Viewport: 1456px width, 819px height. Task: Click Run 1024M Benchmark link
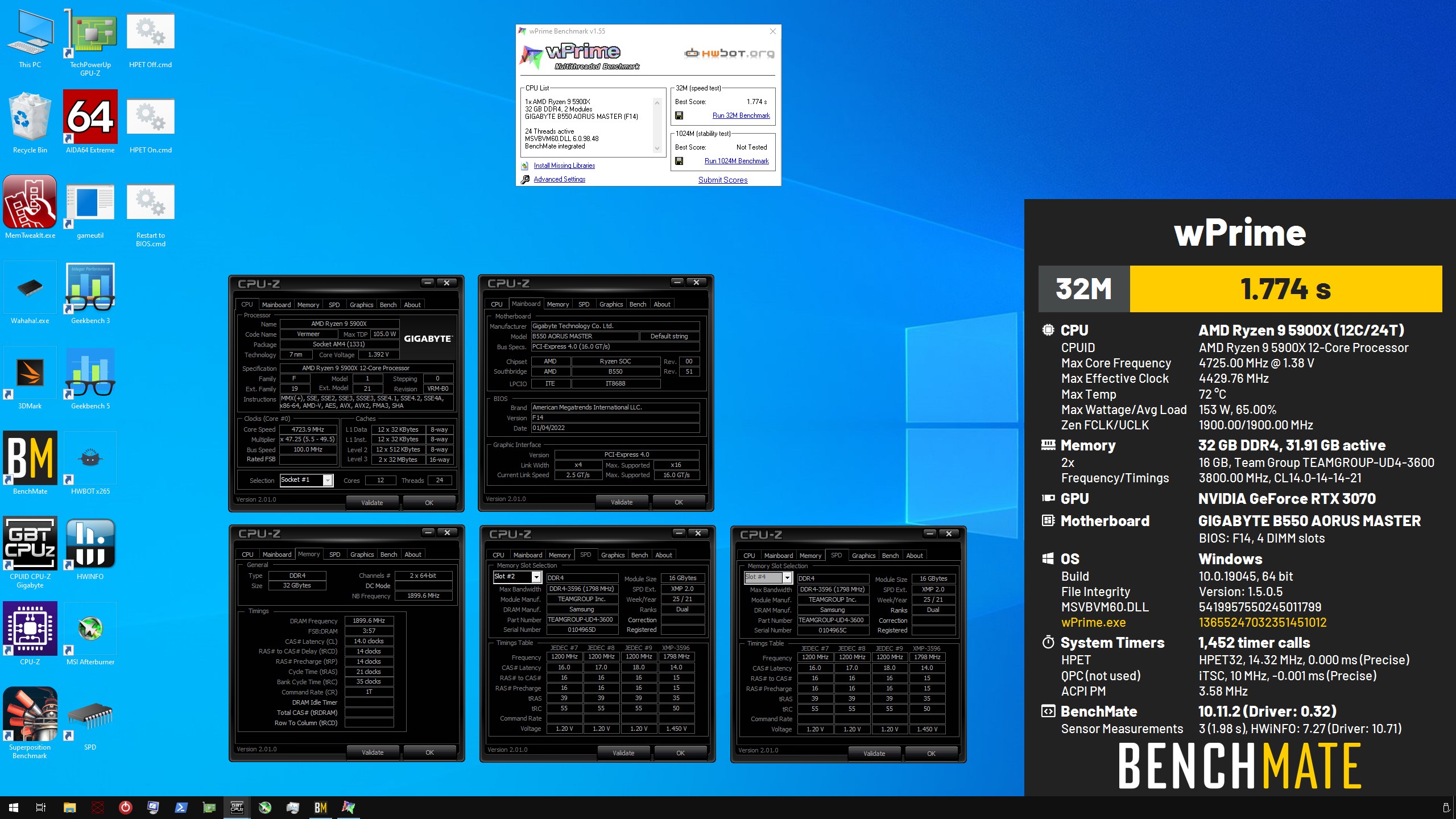[737, 161]
